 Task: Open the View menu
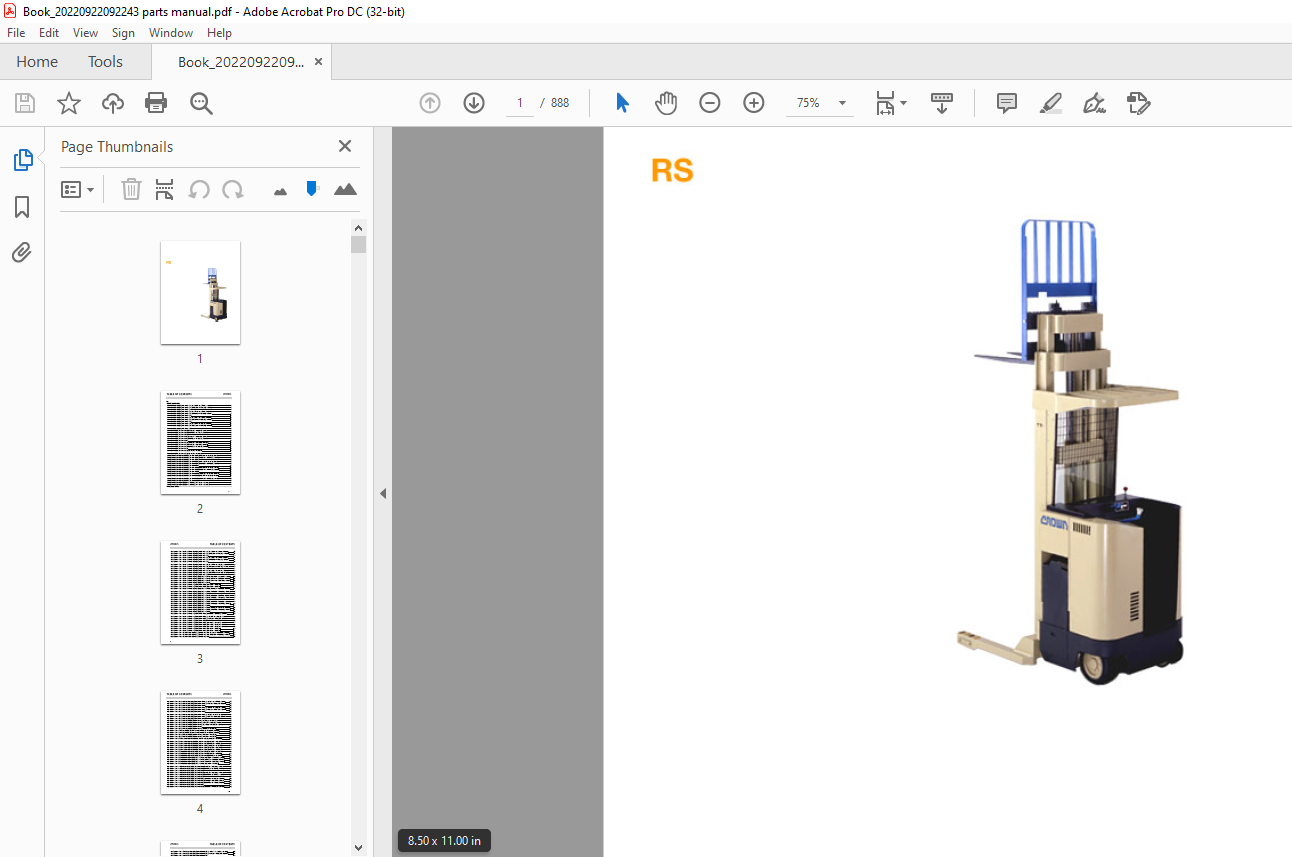(x=86, y=33)
